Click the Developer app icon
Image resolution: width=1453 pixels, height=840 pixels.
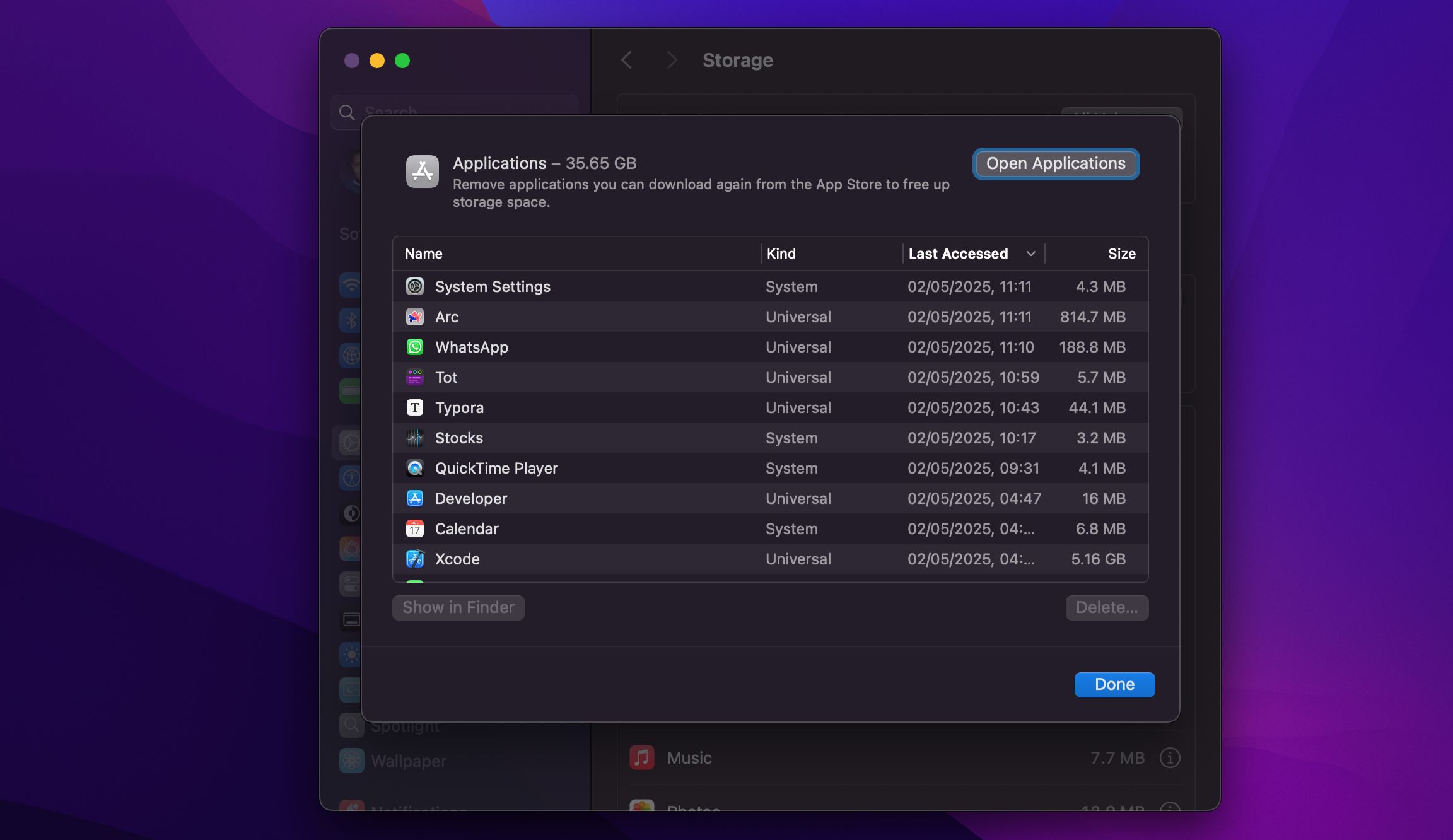[x=414, y=498]
